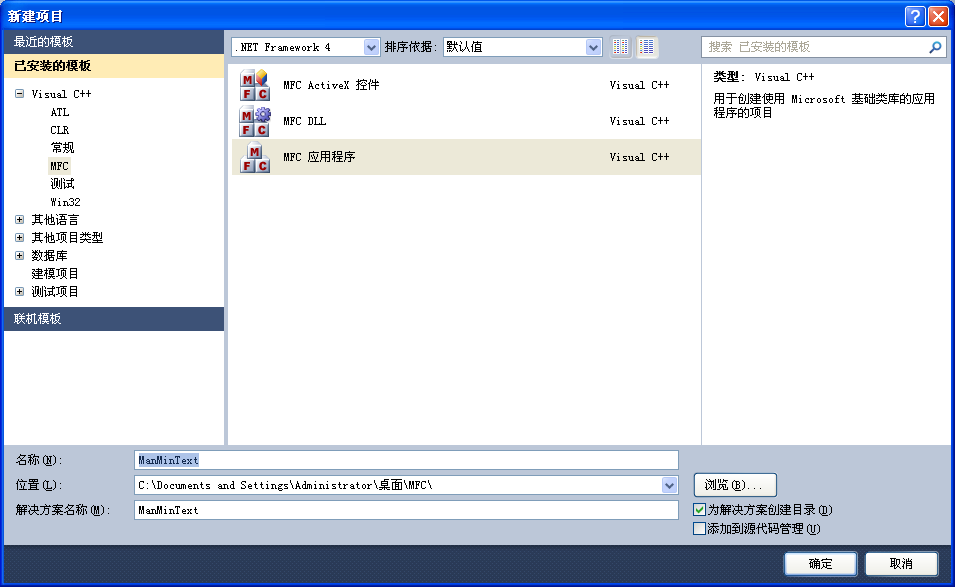Click the 浏览(B)... button
The image size is (955, 587).
pyautogui.click(x=735, y=485)
